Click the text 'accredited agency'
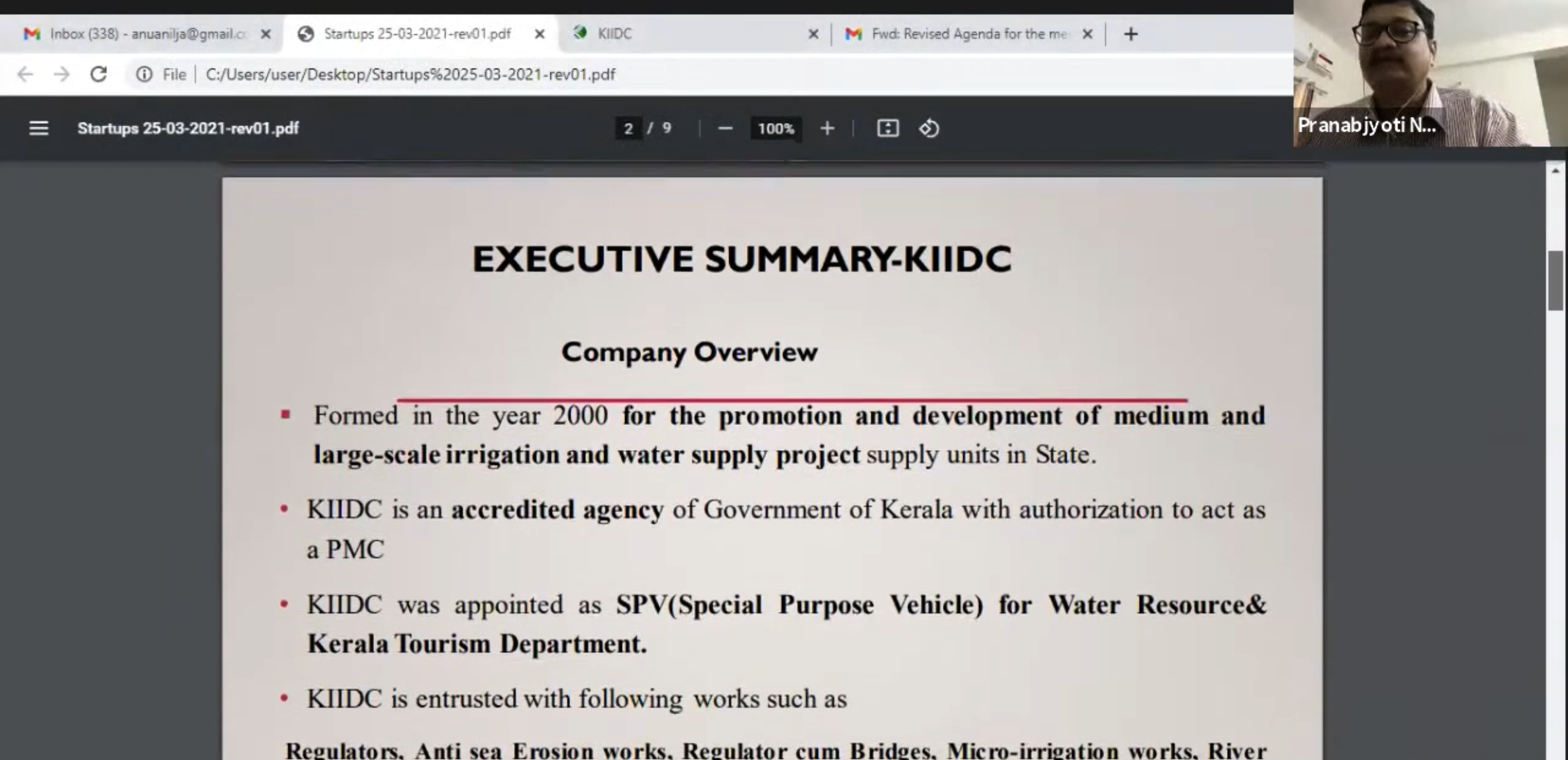Viewport: 1568px width, 760px height. tap(557, 510)
